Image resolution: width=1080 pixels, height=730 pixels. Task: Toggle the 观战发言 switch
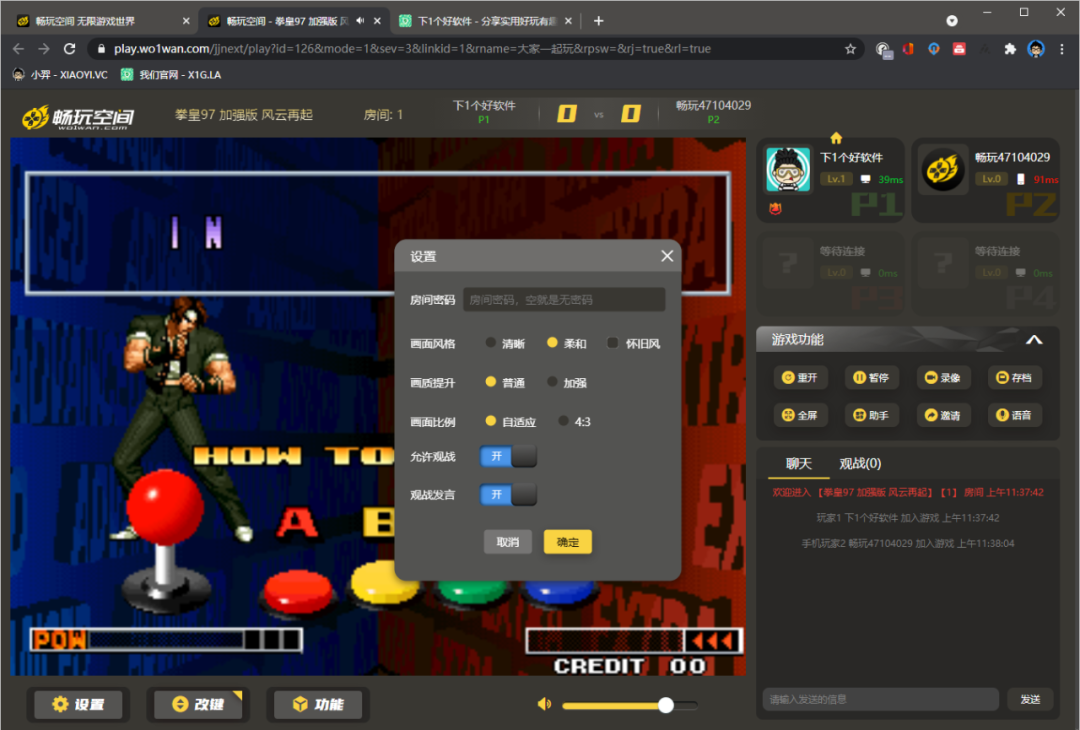click(x=508, y=494)
